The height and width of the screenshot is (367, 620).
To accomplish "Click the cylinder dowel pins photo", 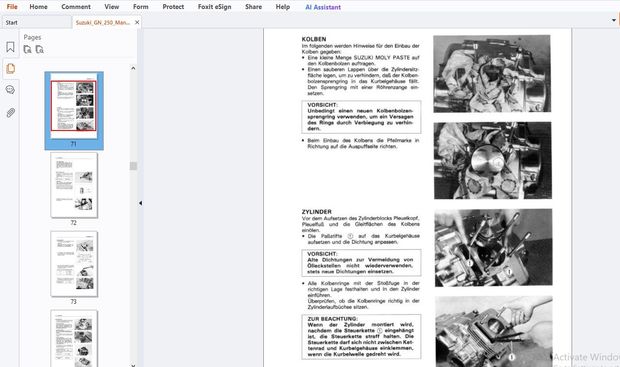I will 493,248.
